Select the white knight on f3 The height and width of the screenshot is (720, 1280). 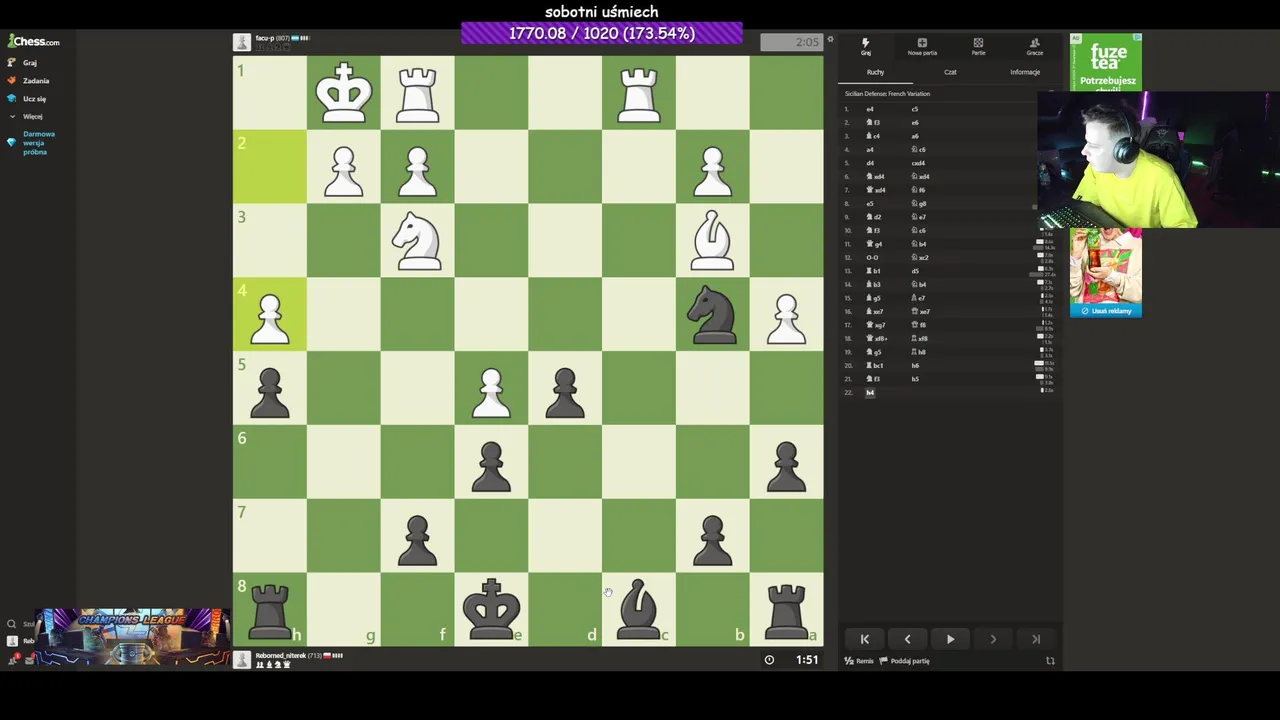418,241
